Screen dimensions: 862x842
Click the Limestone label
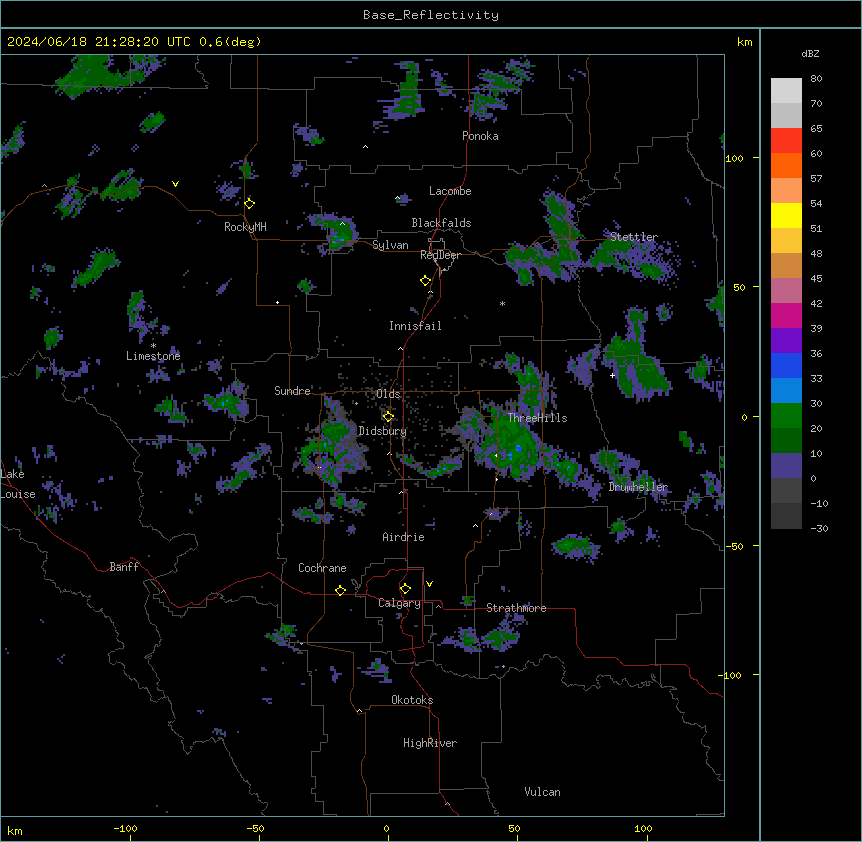pyautogui.click(x=153, y=356)
